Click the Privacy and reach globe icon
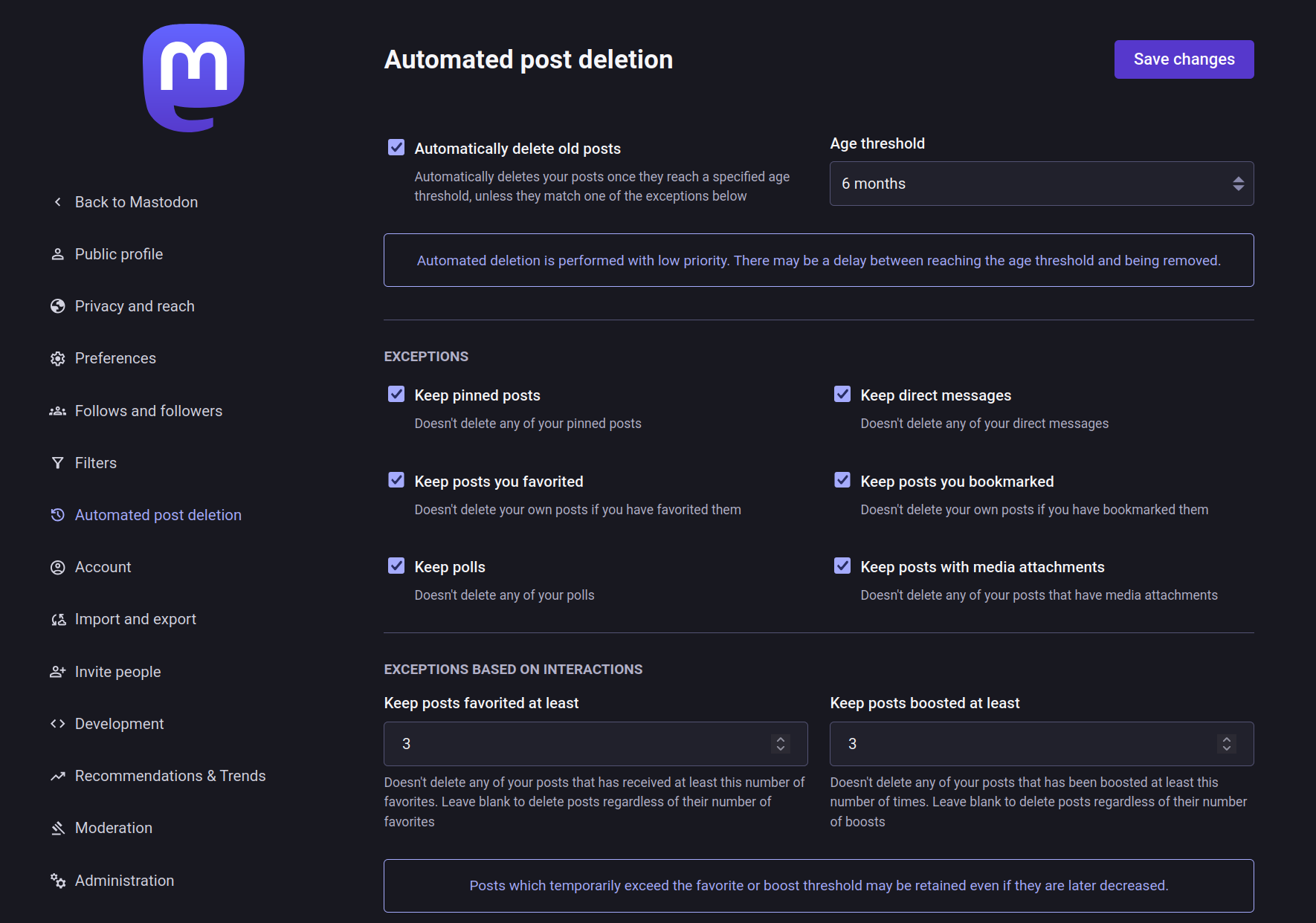The height and width of the screenshot is (923, 1316). pyautogui.click(x=57, y=306)
